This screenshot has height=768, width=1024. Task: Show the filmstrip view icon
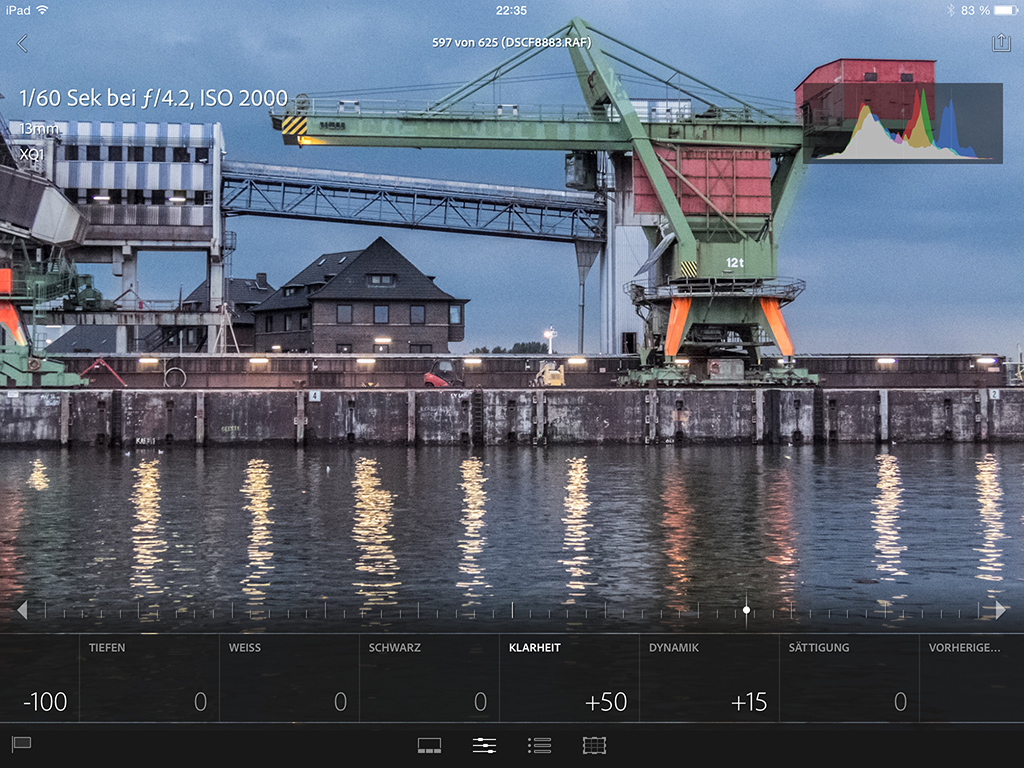coord(429,745)
